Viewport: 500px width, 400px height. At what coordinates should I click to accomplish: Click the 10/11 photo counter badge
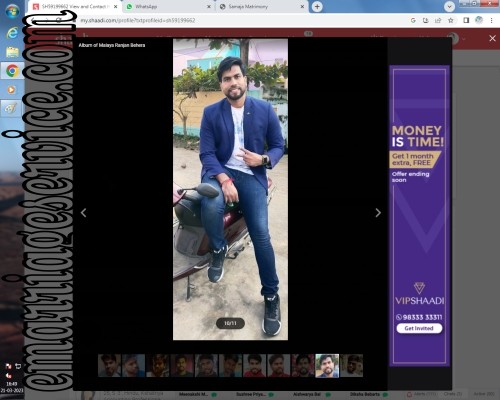click(230, 323)
